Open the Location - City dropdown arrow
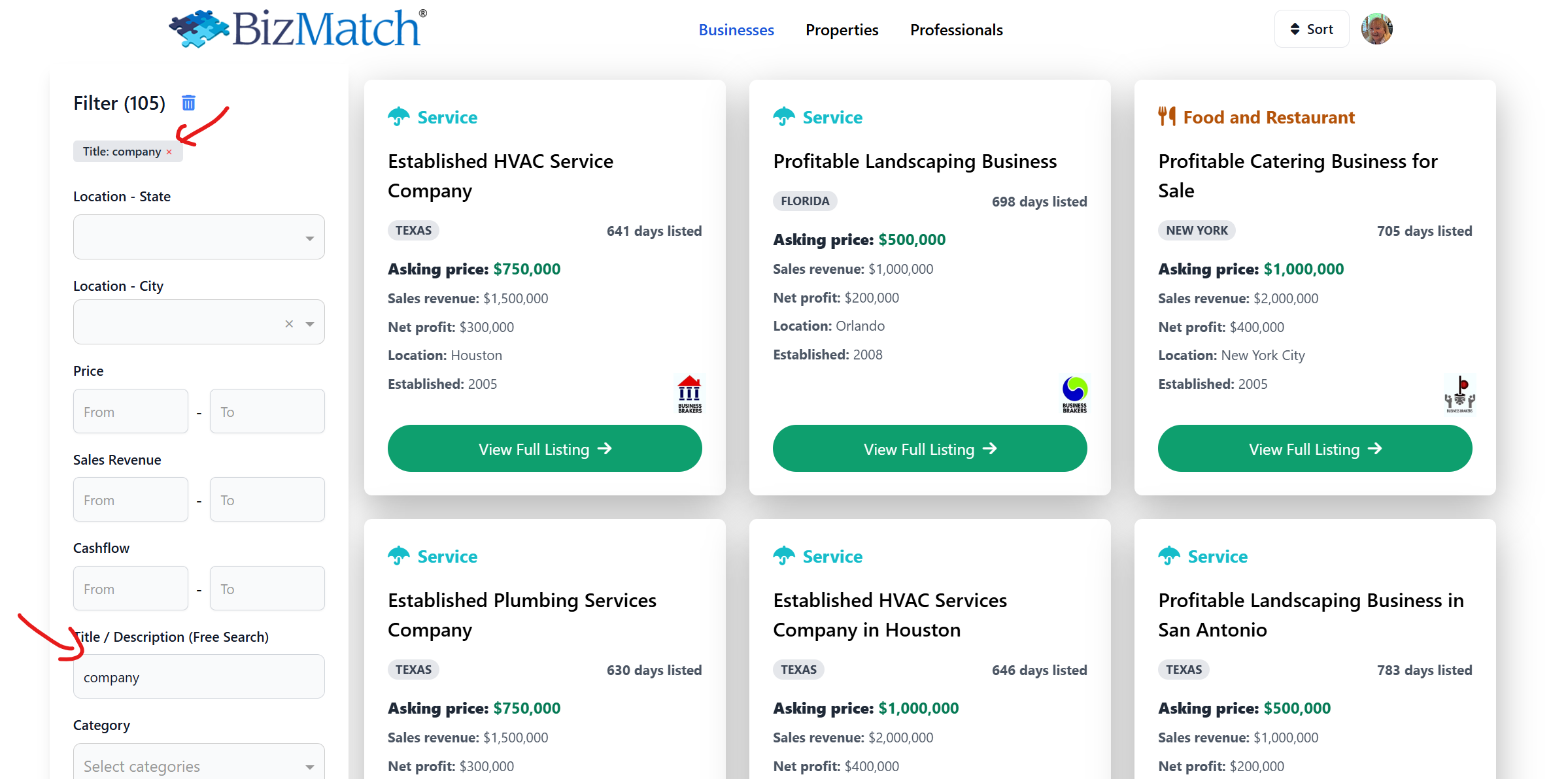The width and height of the screenshot is (1568, 779). tap(310, 323)
